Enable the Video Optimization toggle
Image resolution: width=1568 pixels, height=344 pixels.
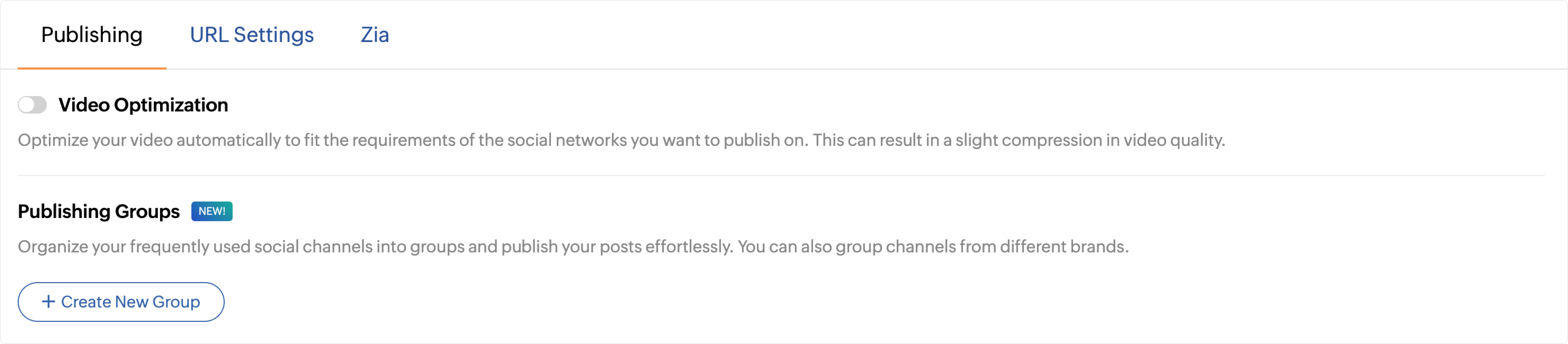(x=32, y=105)
